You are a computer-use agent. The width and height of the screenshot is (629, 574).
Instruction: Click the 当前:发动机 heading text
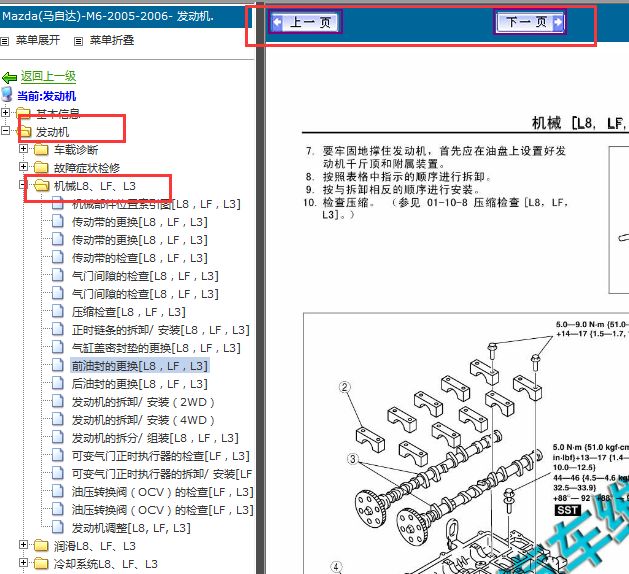47,96
